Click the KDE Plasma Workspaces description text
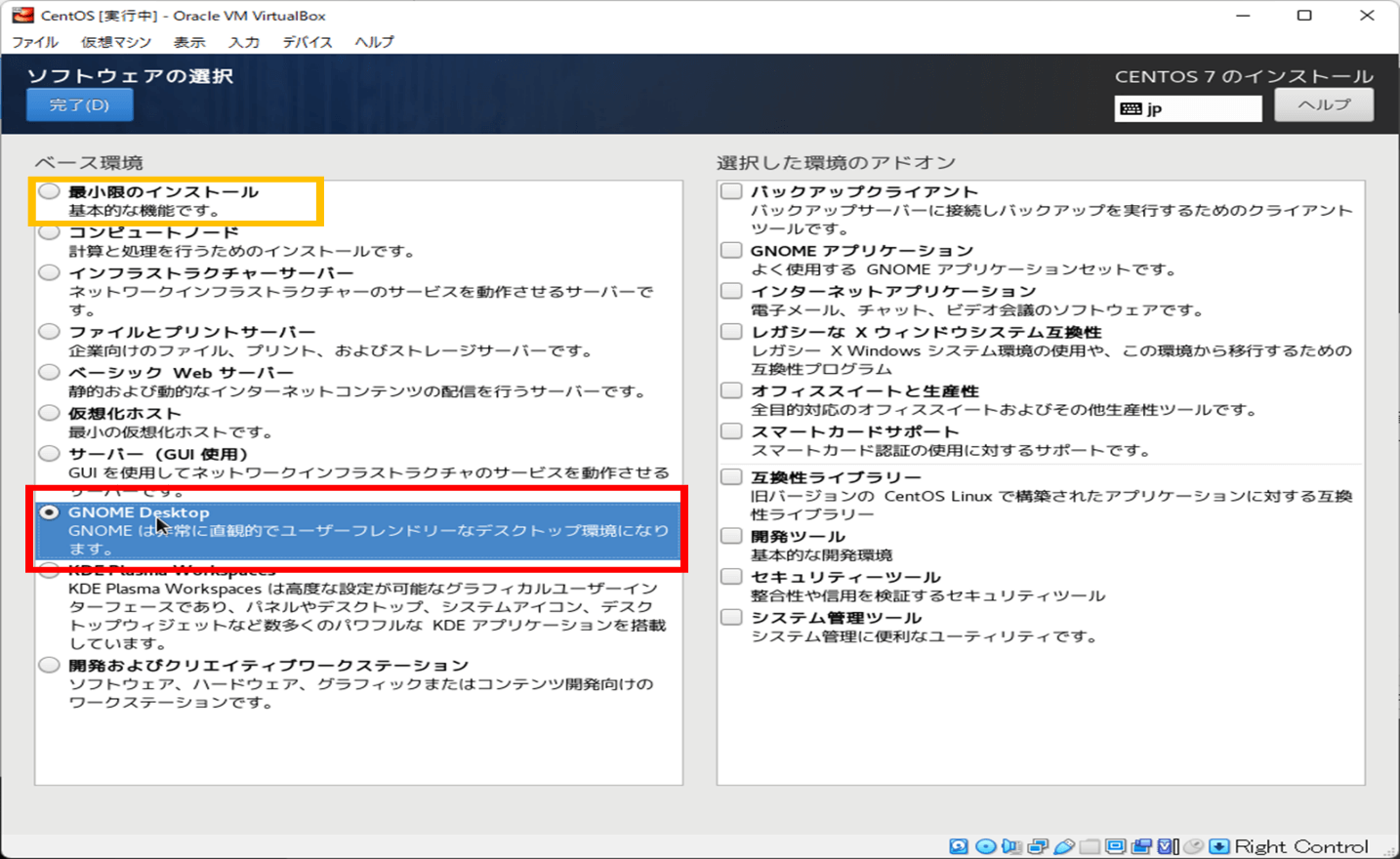Image resolution: width=1400 pixels, height=859 pixels. click(x=367, y=616)
